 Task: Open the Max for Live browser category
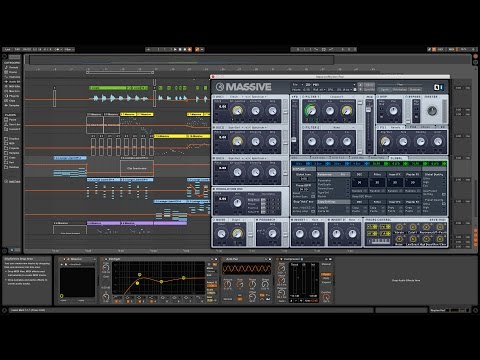click(x=13, y=91)
